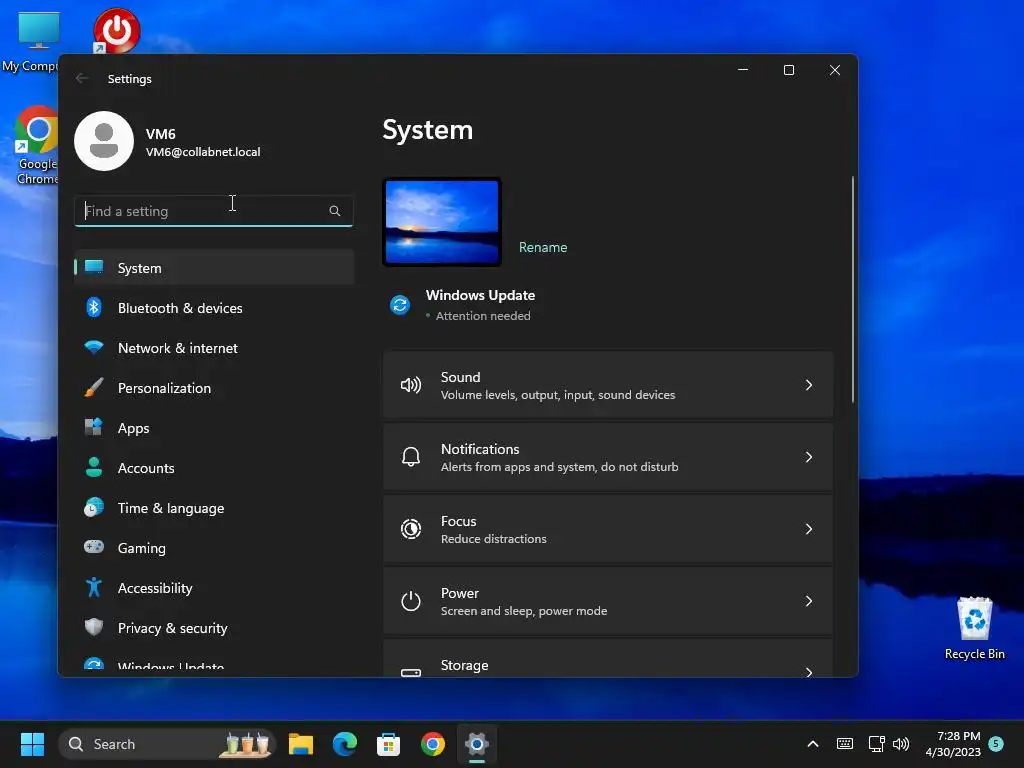Screen dimensions: 1024x768
Task: Select Network & internet in sidebar
Action: (x=214, y=348)
